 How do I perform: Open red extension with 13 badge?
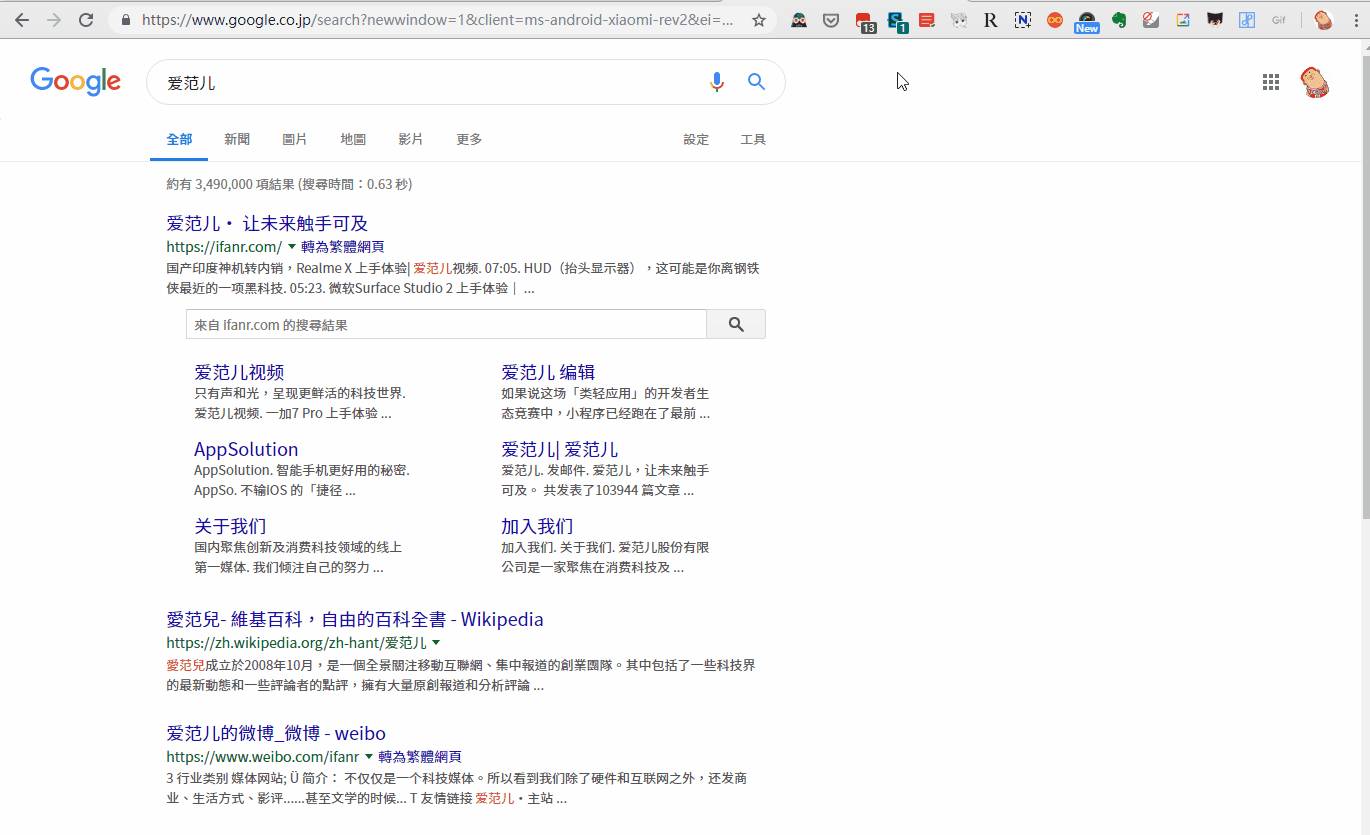point(865,21)
